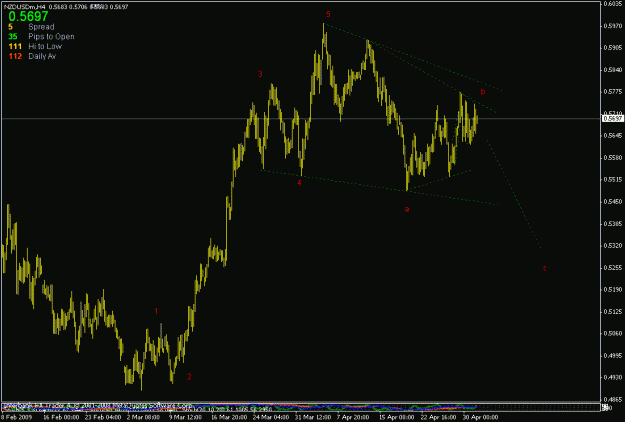
Task: Click the '16 Mar 20:00' time label
Action: pyautogui.click(x=228, y=417)
